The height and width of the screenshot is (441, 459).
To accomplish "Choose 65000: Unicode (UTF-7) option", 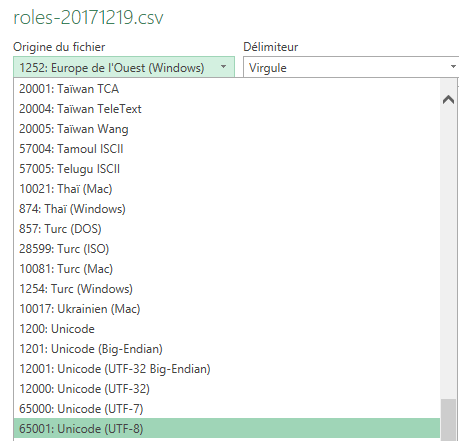I will (227, 409).
